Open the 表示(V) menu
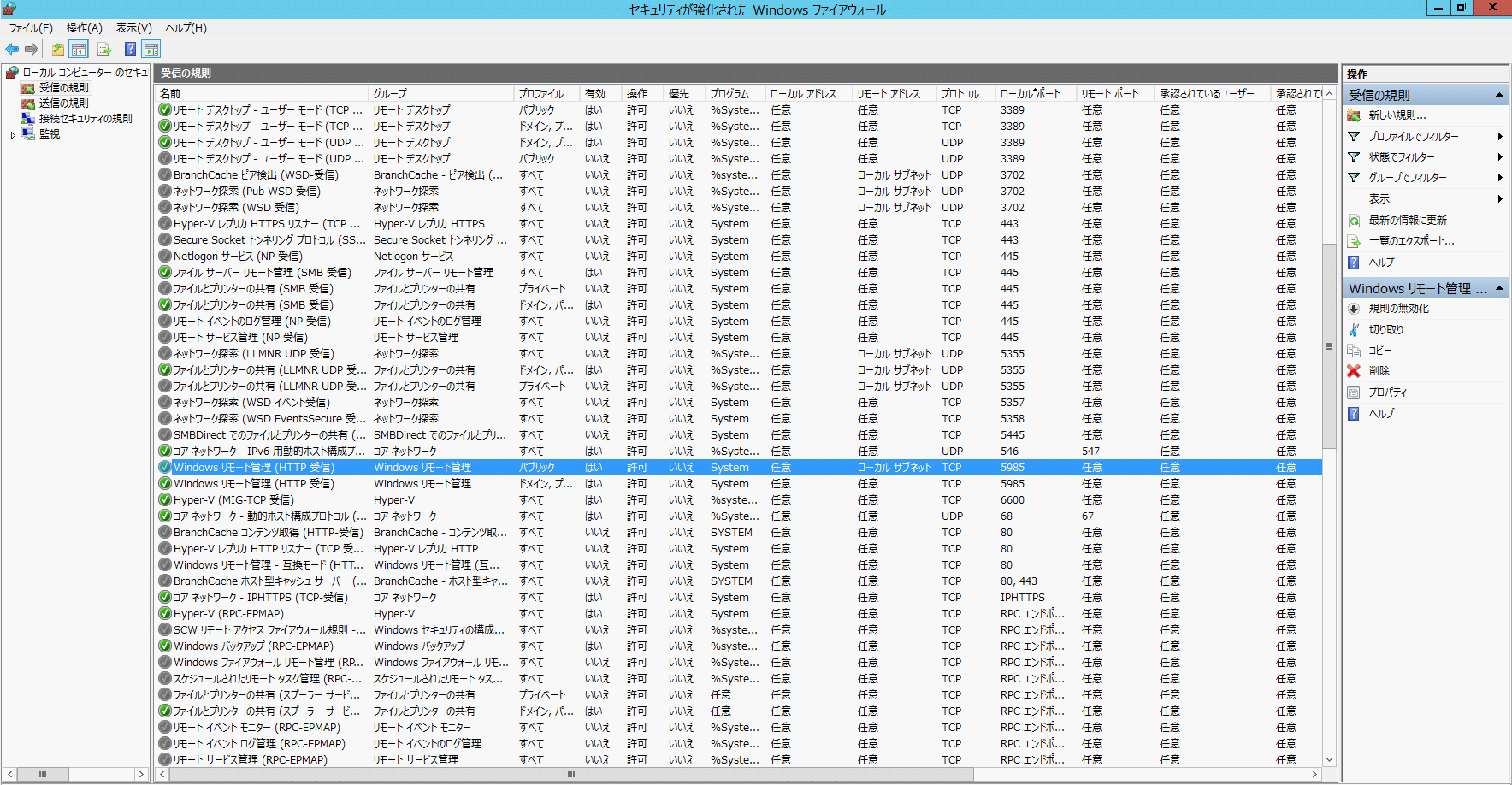 pyautogui.click(x=134, y=28)
